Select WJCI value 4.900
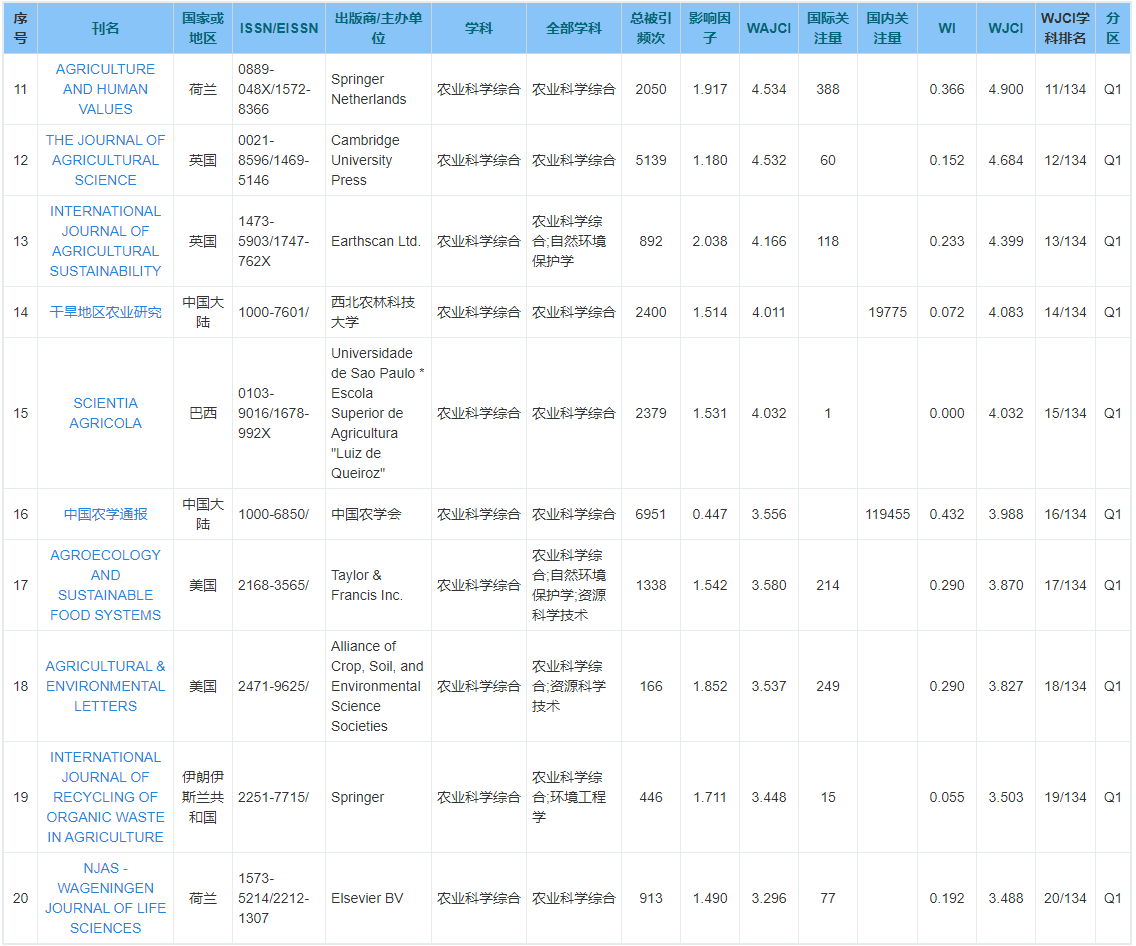Screen dimensions: 1136x946 tap(1006, 89)
